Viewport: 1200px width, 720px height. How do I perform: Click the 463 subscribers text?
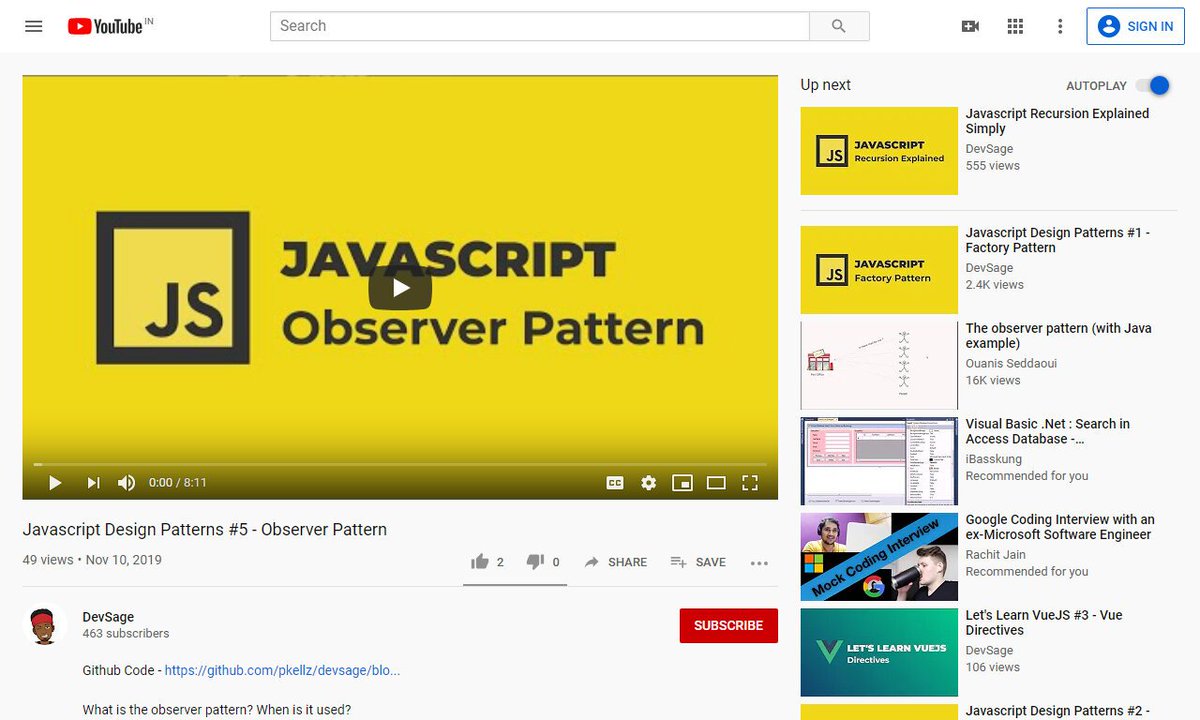coord(126,634)
